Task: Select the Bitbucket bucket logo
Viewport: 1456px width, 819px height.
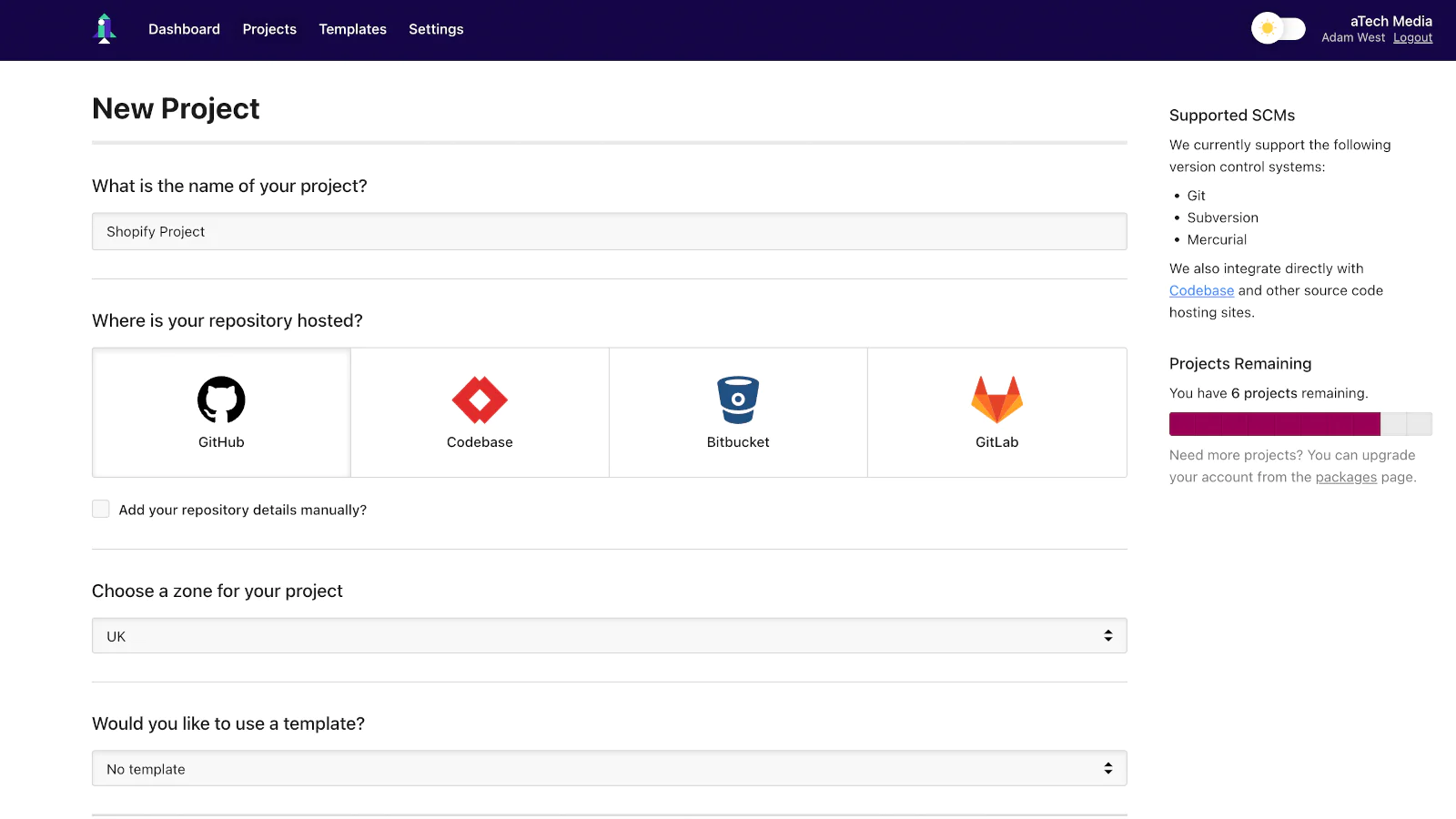Action: (738, 399)
